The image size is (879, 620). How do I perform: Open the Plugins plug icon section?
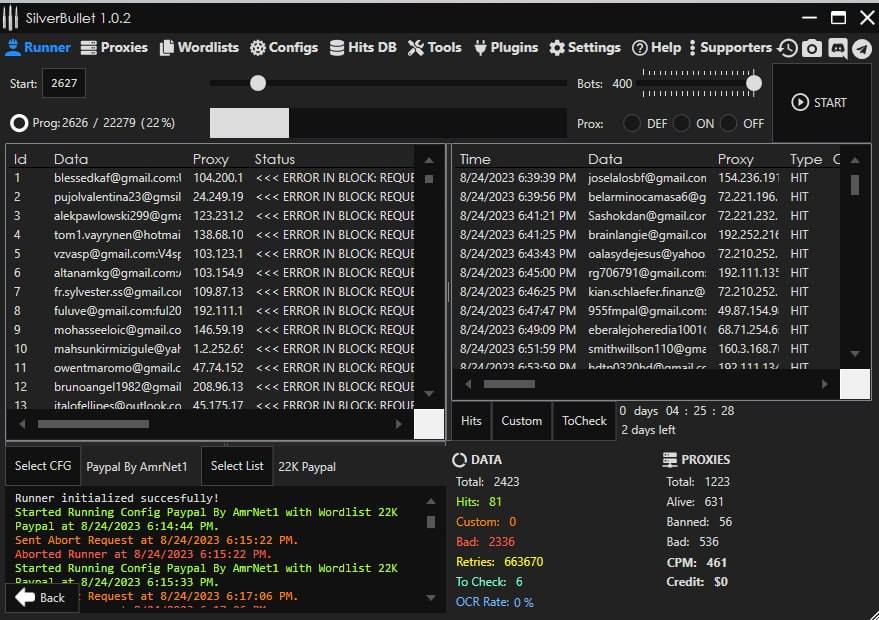tap(506, 47)
